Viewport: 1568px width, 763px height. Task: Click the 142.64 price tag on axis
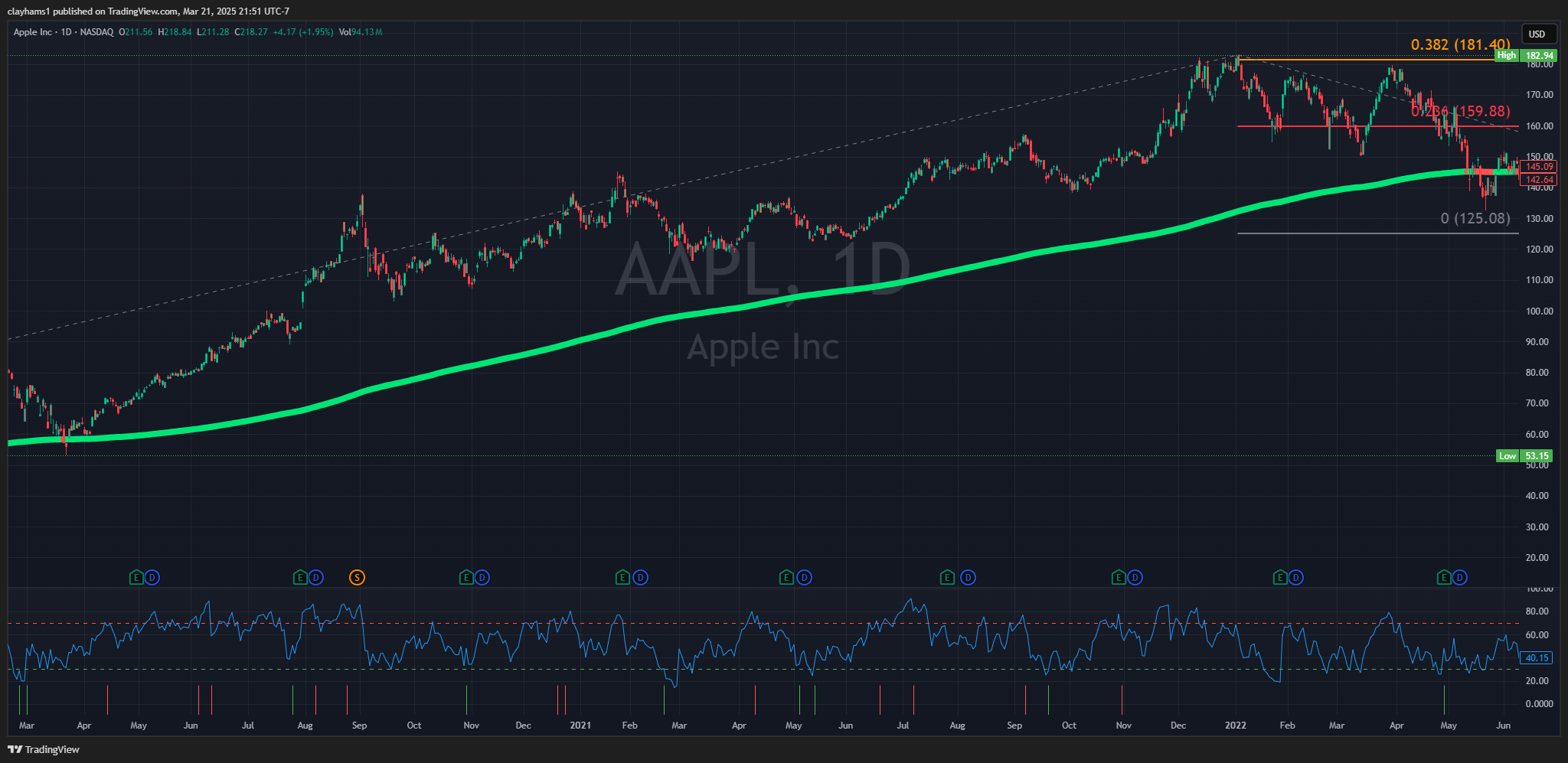(1538, 180)
